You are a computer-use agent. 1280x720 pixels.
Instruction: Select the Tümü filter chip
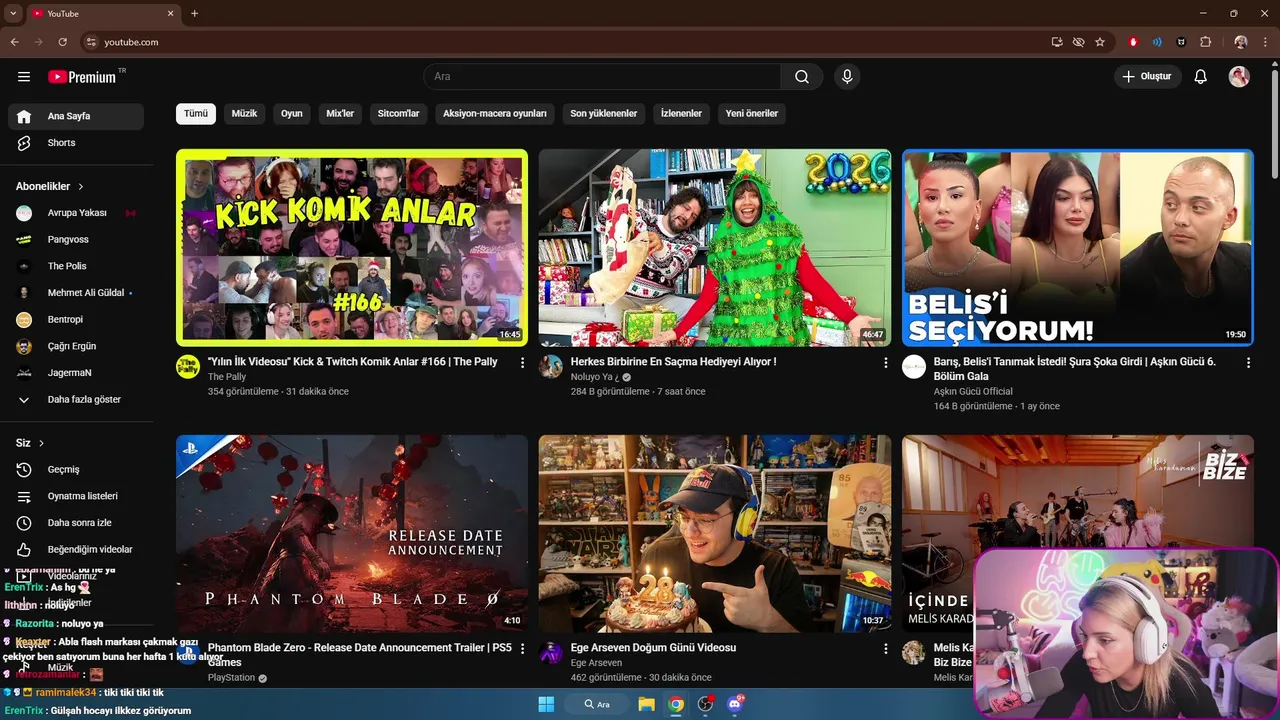[x=196, y=114]
